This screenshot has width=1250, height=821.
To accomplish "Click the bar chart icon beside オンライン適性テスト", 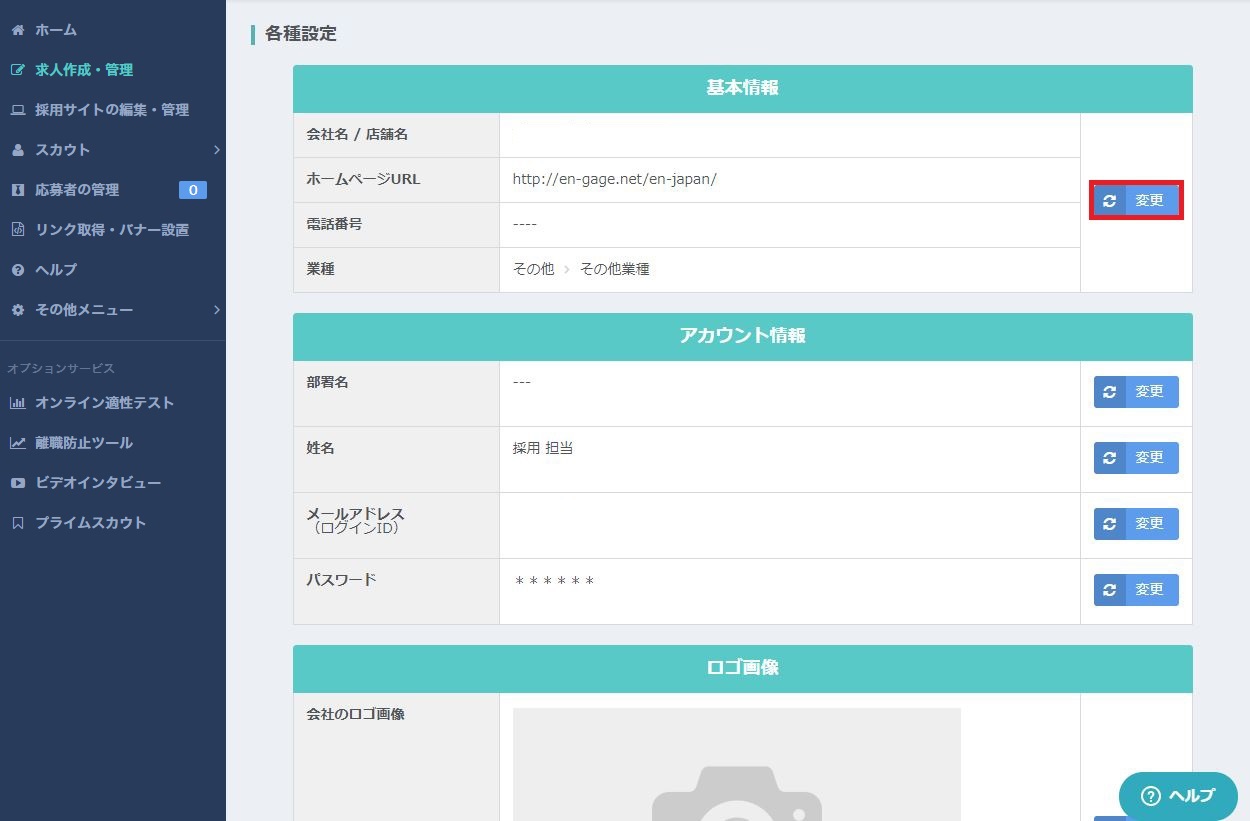I will click(x=17, y=403).
